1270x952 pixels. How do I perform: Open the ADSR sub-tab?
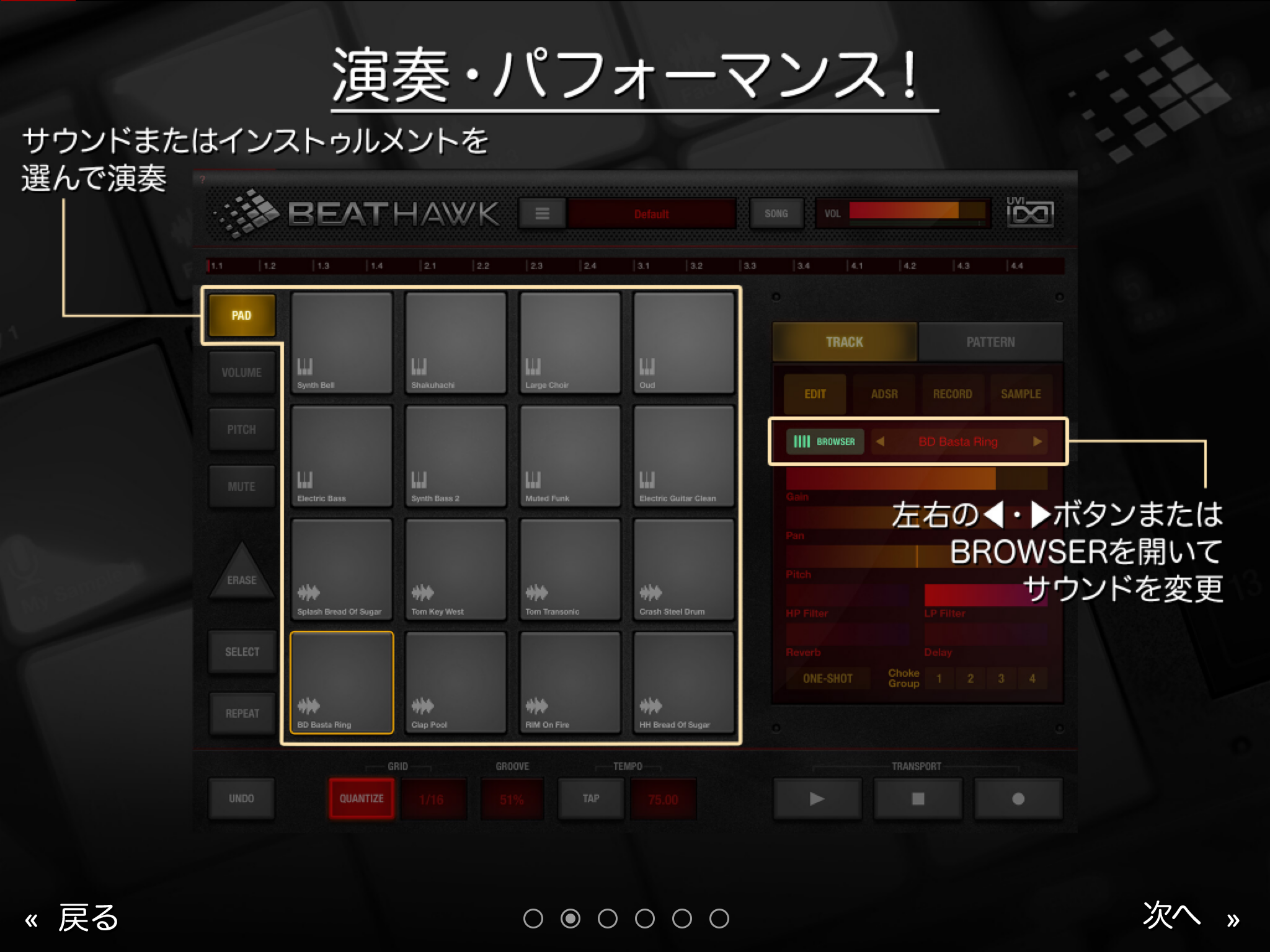884,394
